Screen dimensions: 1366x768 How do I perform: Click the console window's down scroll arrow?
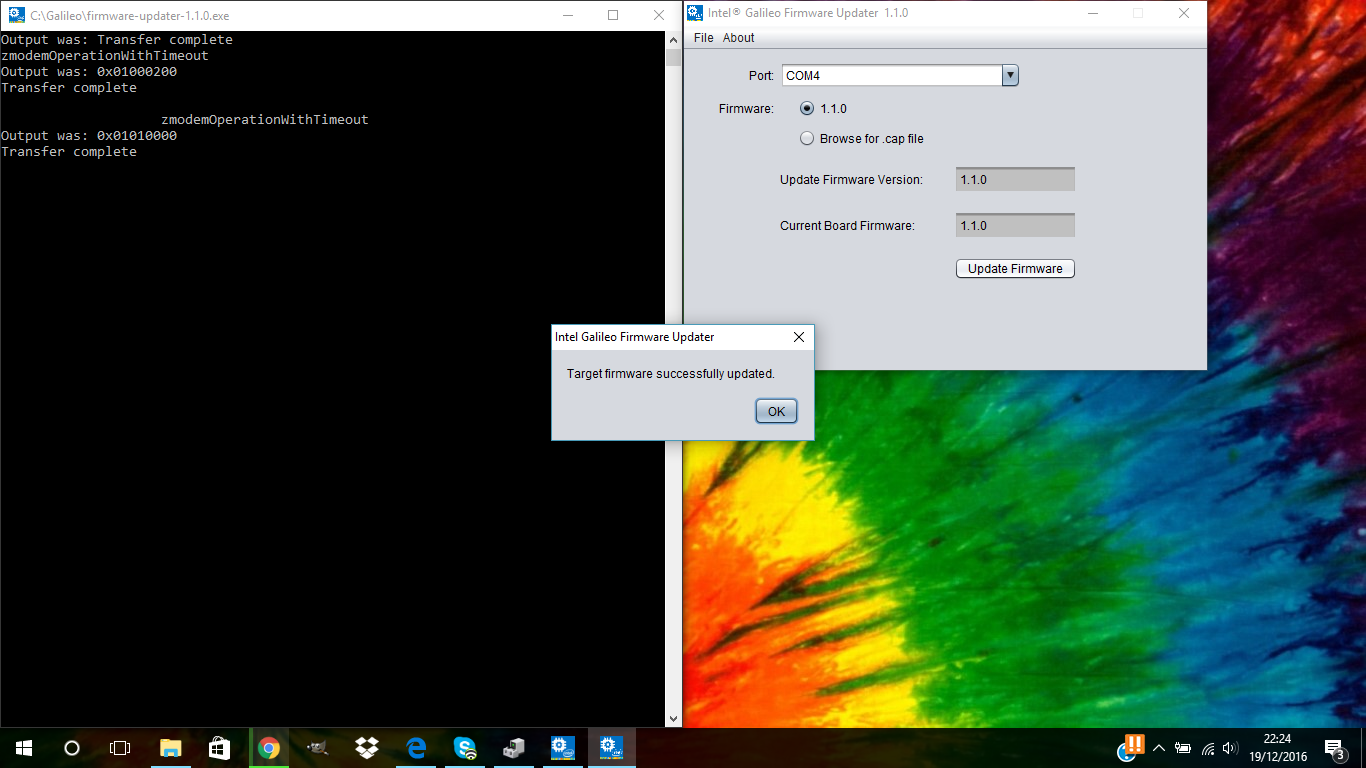[x=673, y=718]
